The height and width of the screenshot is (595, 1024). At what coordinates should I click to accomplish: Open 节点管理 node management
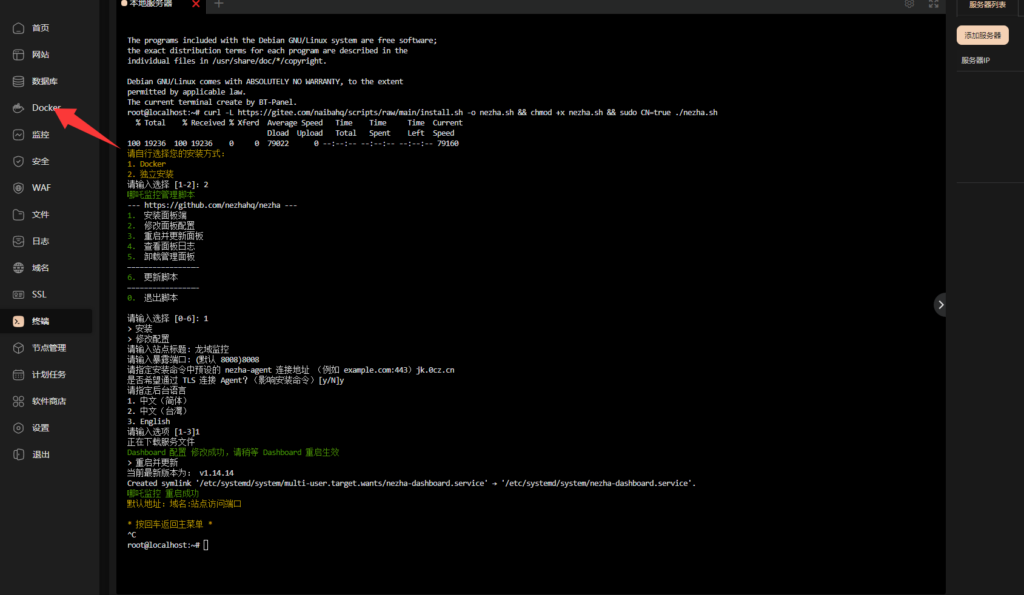(x=48, y=348)
